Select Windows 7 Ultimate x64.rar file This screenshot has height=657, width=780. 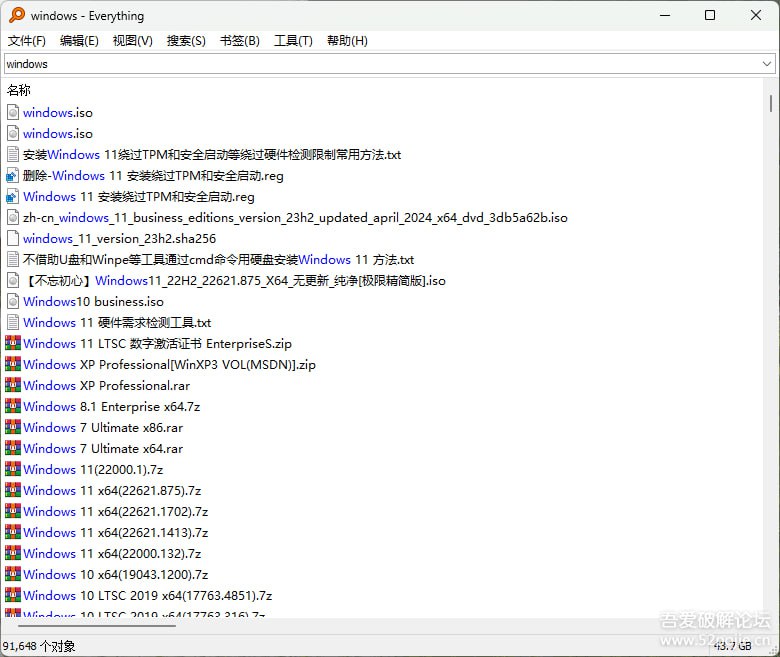103,449
